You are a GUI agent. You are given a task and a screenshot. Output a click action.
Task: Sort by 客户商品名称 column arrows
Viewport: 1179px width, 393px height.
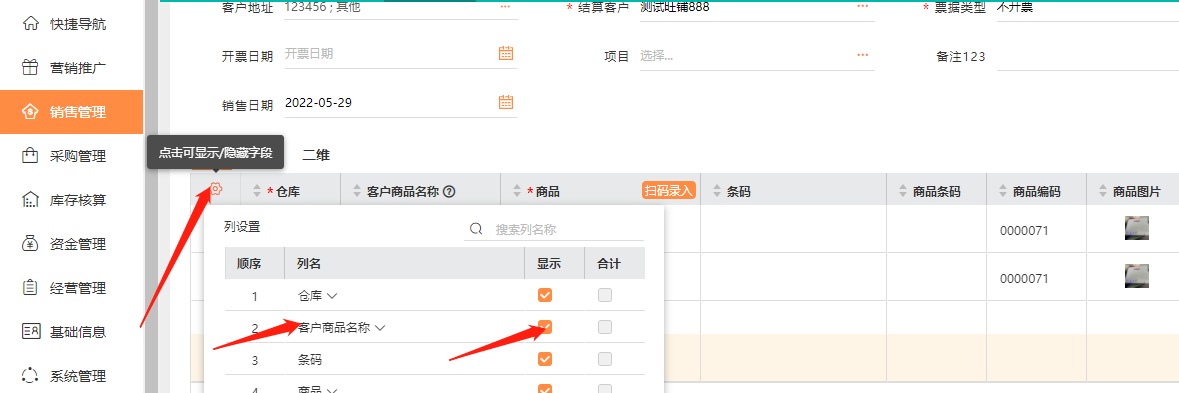356,192
